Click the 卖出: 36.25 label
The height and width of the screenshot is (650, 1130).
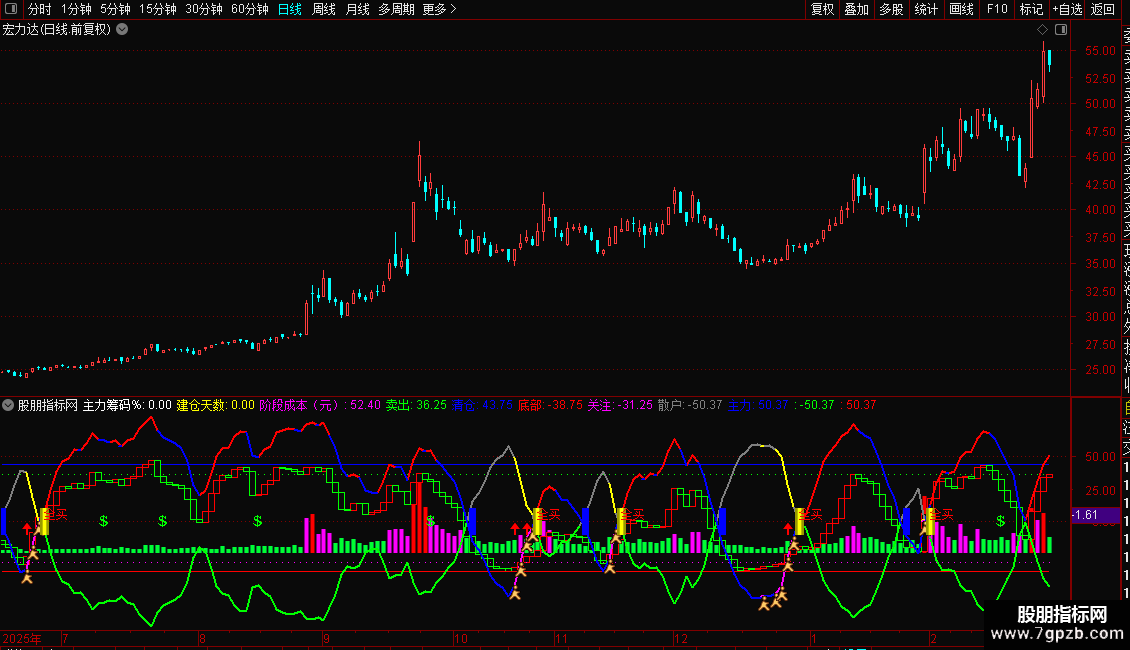coord(416,405)
